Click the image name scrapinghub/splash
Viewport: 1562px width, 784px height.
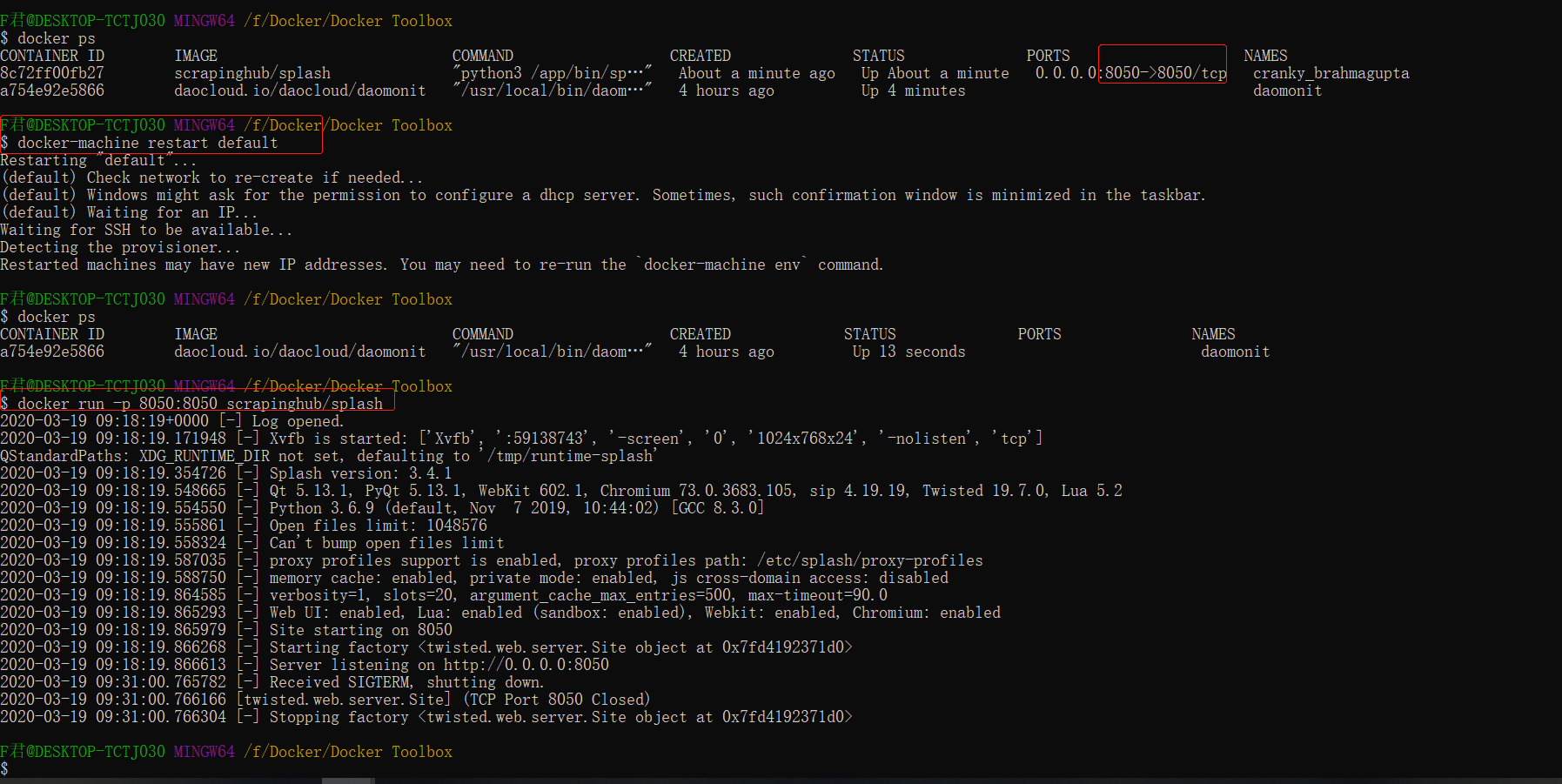pos(251,73)
